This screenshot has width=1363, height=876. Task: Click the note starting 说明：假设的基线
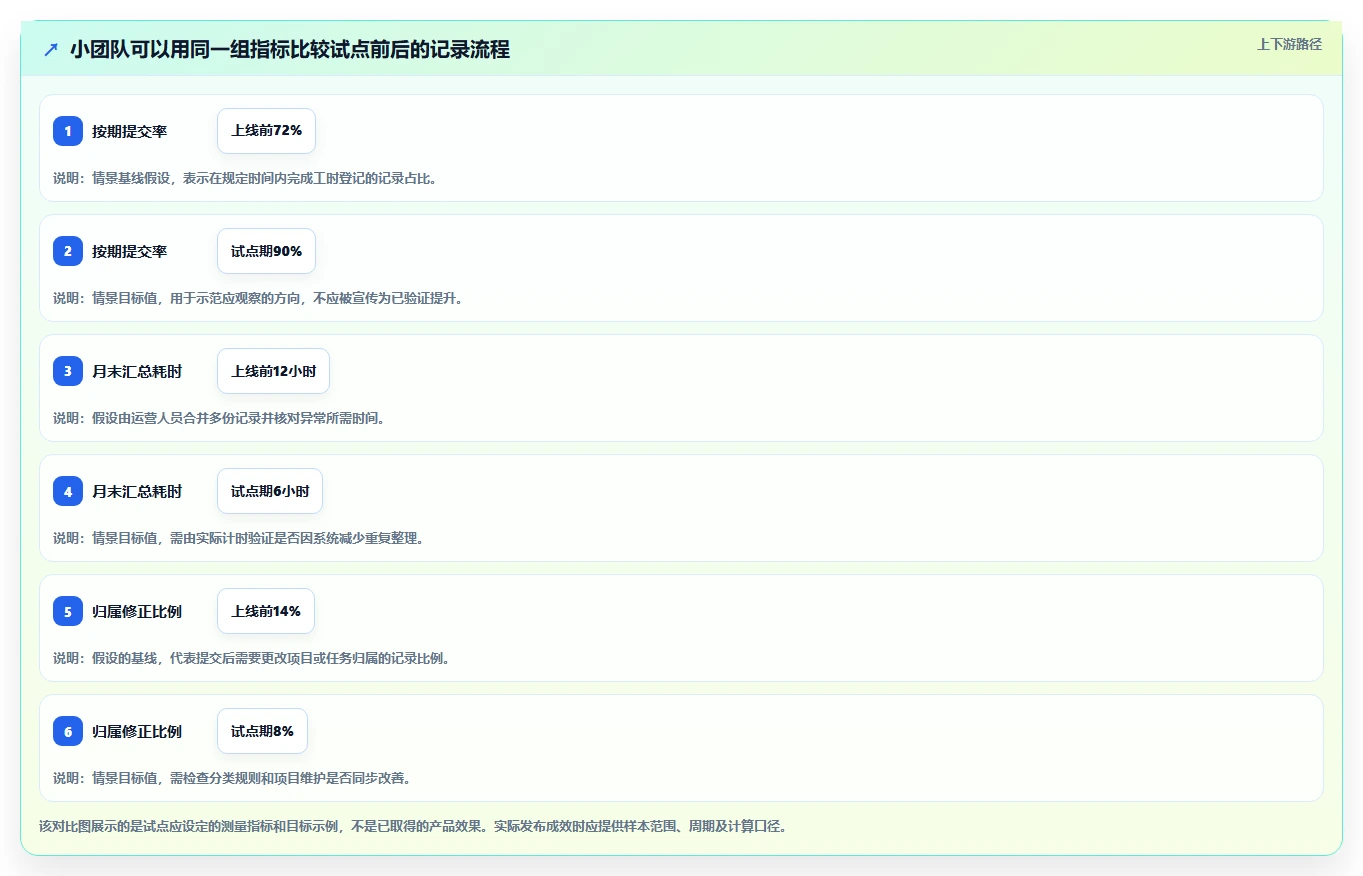(252, 658)
